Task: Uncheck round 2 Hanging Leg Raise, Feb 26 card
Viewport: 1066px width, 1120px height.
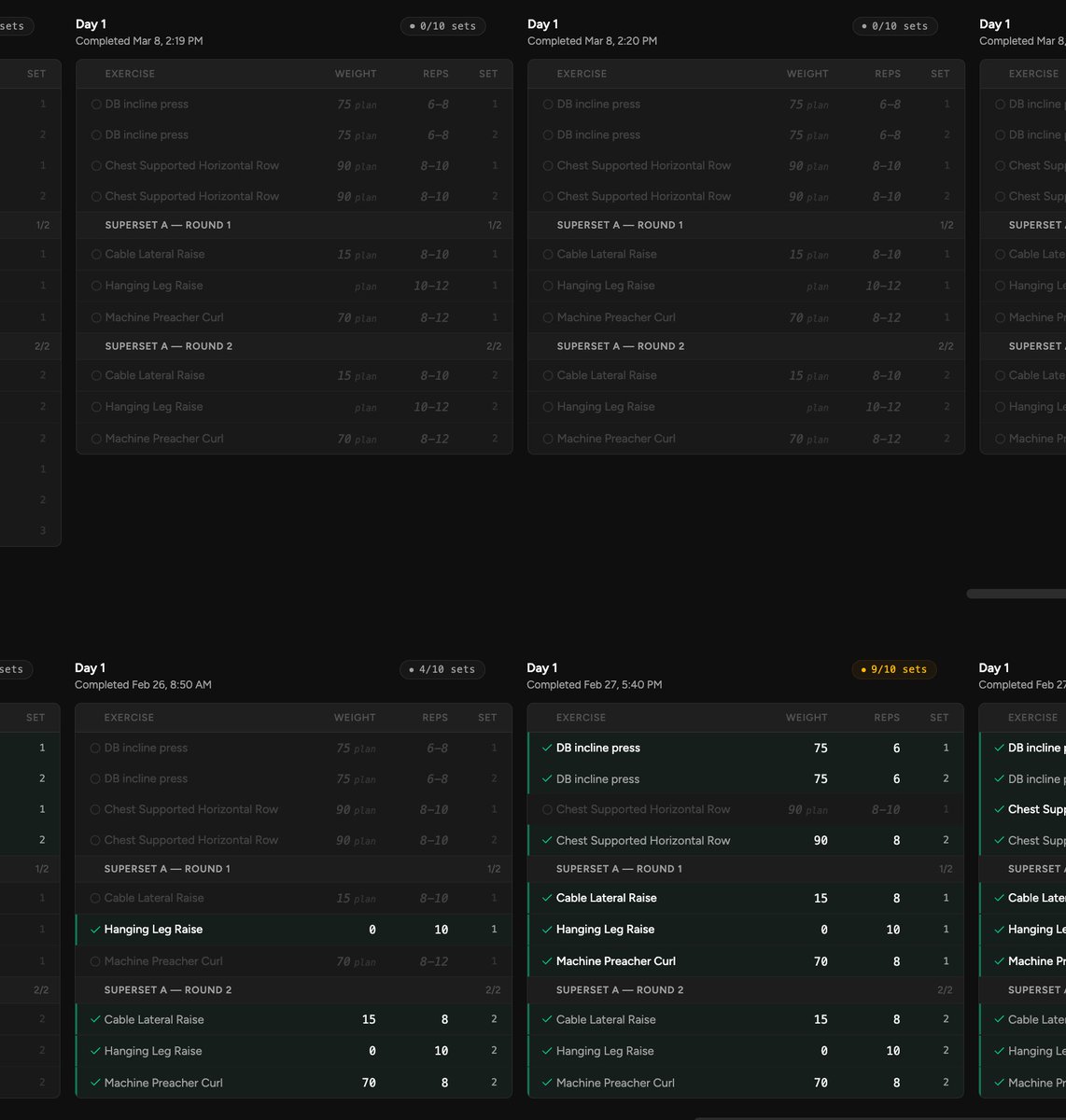Action: [x=95, y=1051]
